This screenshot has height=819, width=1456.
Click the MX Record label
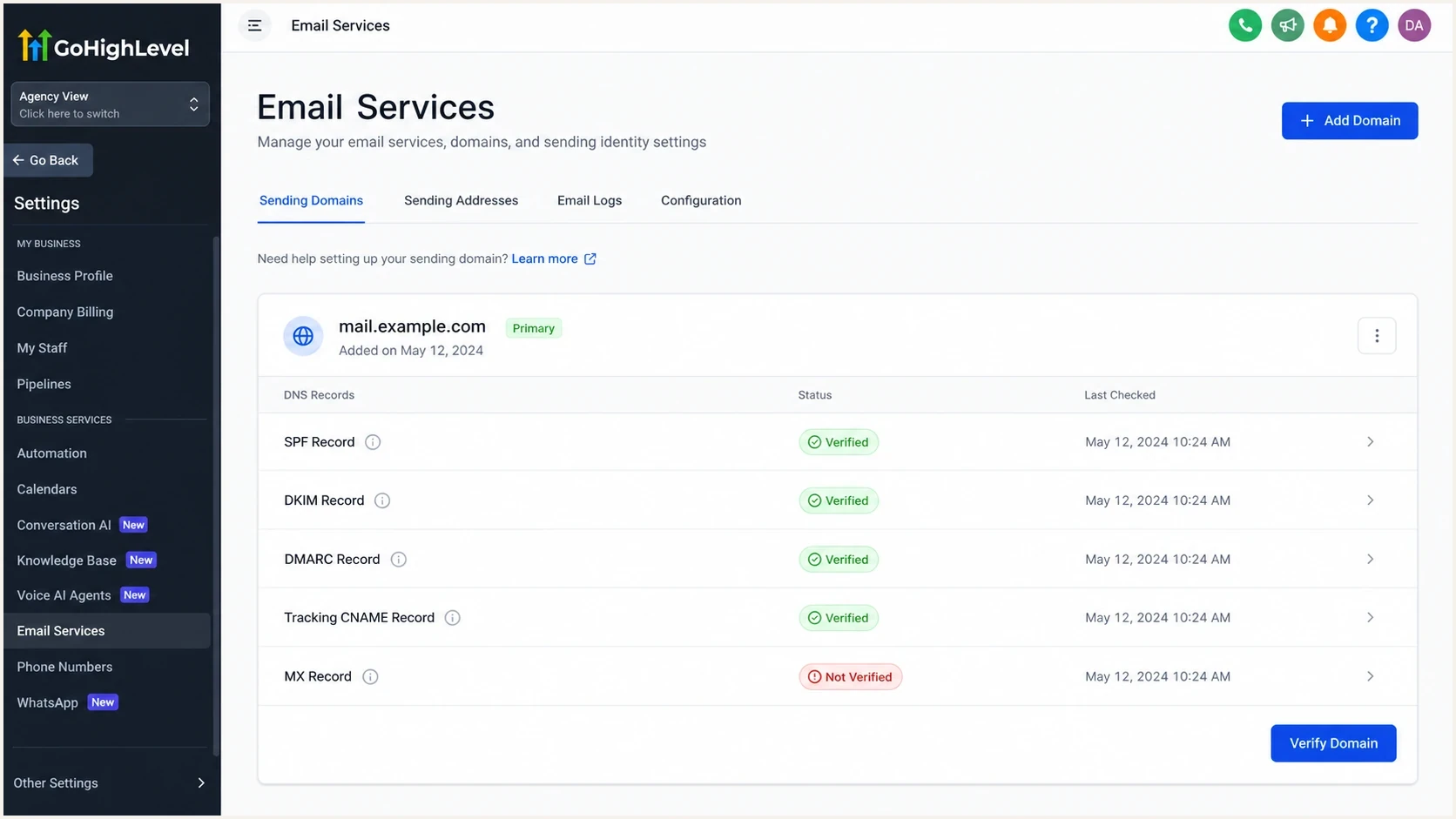coord(318,677)
